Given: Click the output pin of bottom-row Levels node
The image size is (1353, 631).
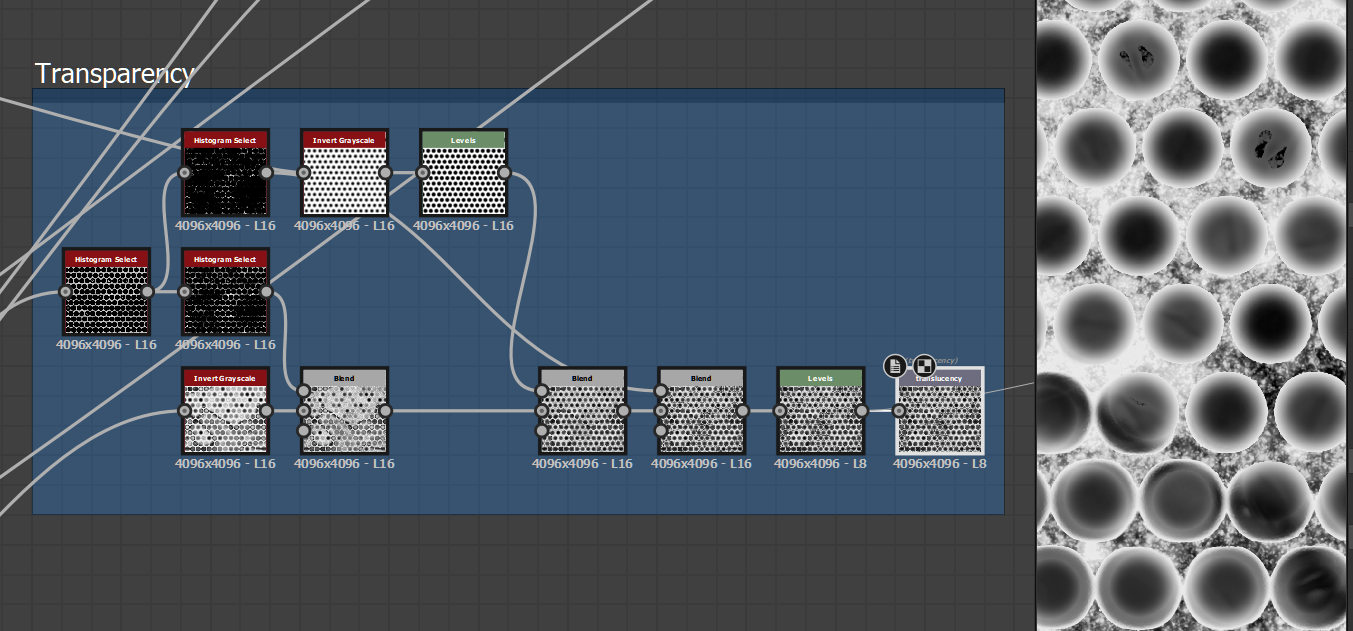Looking at the screenshot, I should coord(862,411).
